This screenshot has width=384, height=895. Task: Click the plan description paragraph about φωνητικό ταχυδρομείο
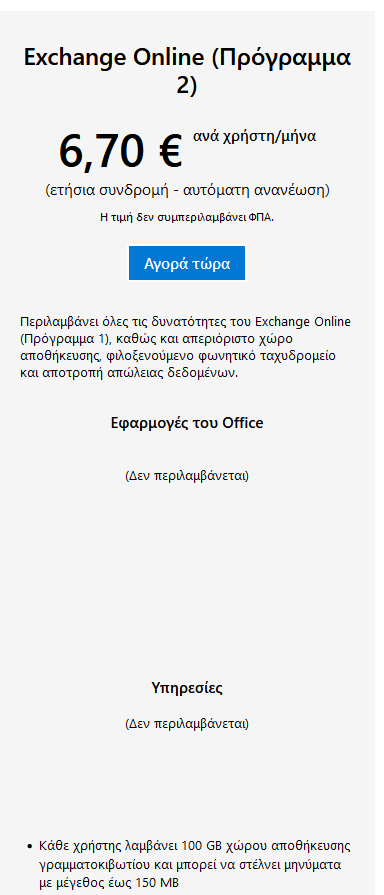coord(185,348)
